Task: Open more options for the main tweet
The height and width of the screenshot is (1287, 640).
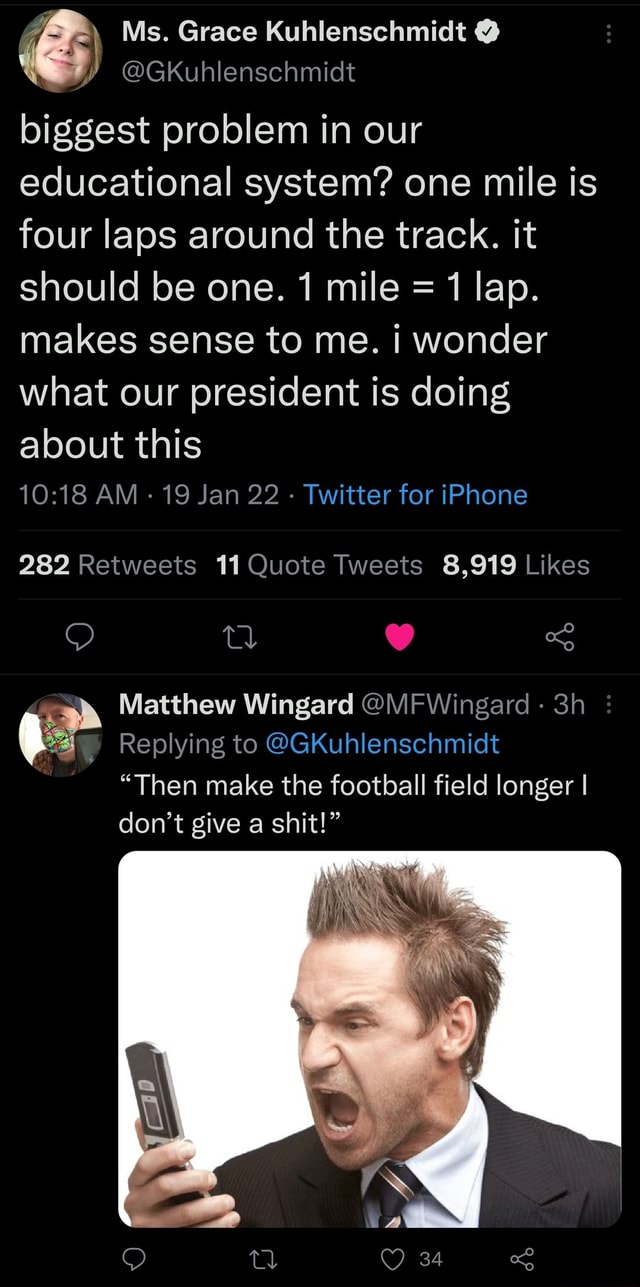Action: pyautogui.click(x=610, y=33)
